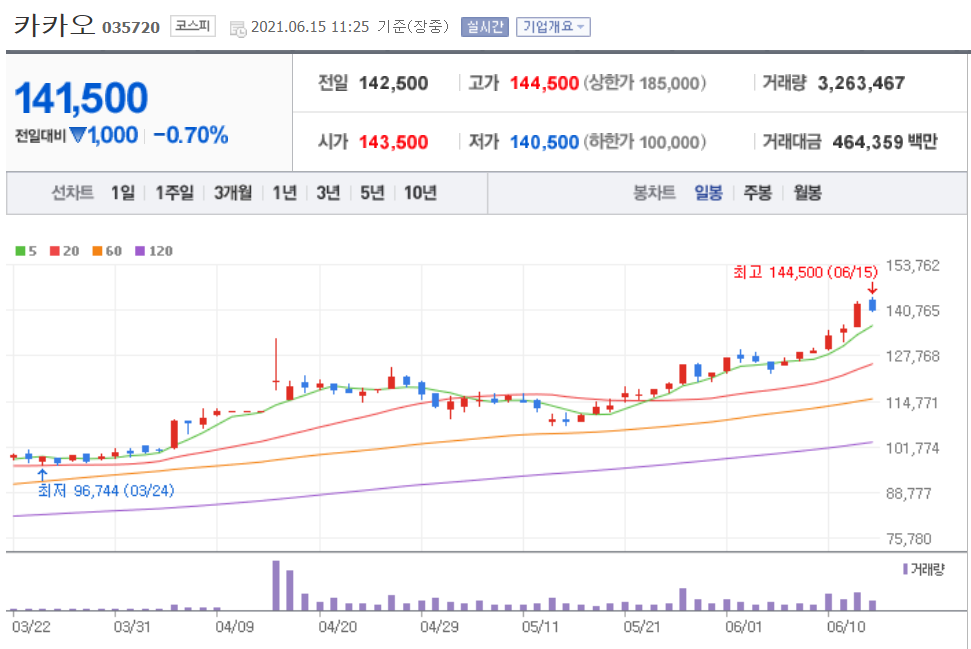Click the green 5-day moving average swatch
Screen dimensions: 971x649
click(20, 251)
